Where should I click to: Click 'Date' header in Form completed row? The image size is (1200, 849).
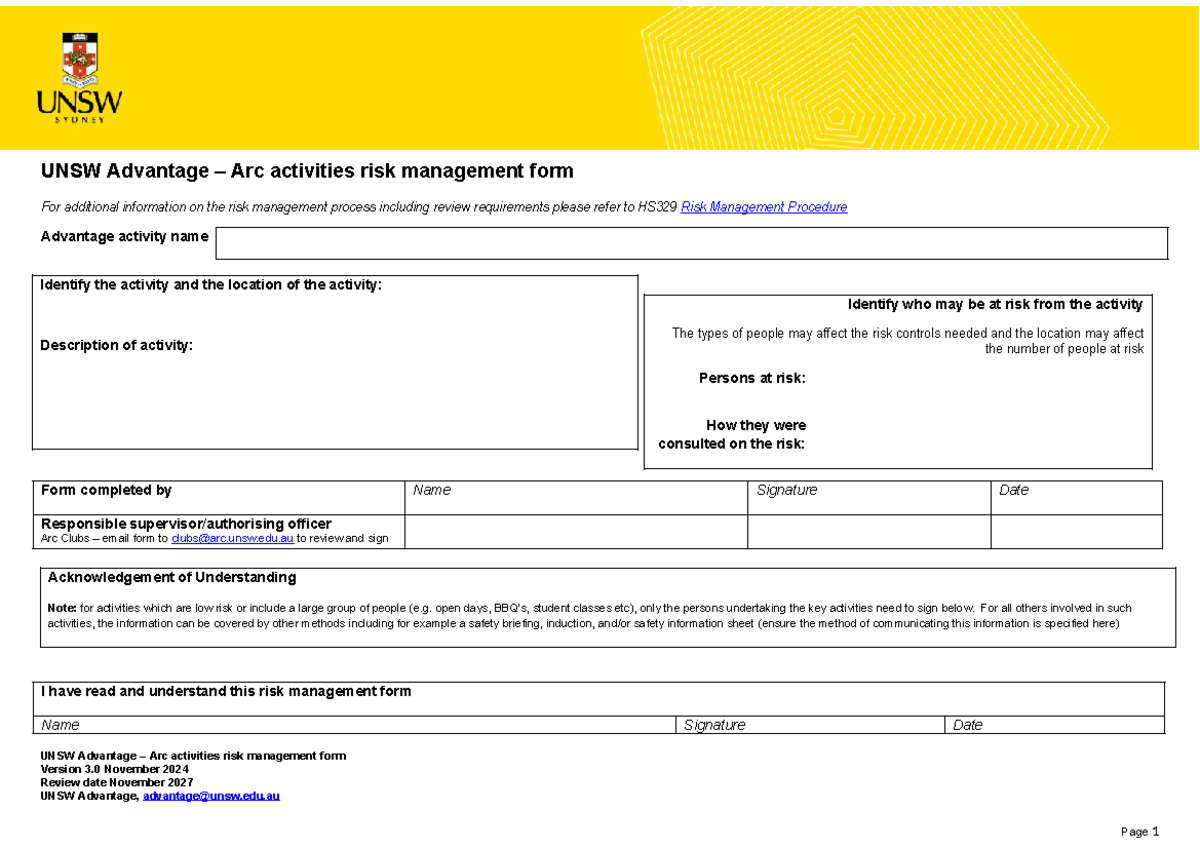point(1014,490)
